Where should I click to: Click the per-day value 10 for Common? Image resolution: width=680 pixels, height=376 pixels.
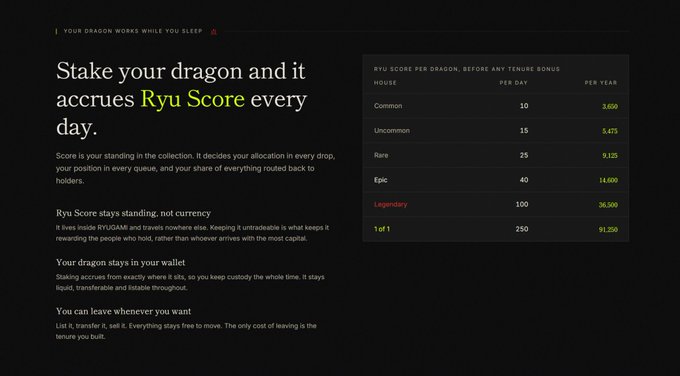tap(524, 106)
